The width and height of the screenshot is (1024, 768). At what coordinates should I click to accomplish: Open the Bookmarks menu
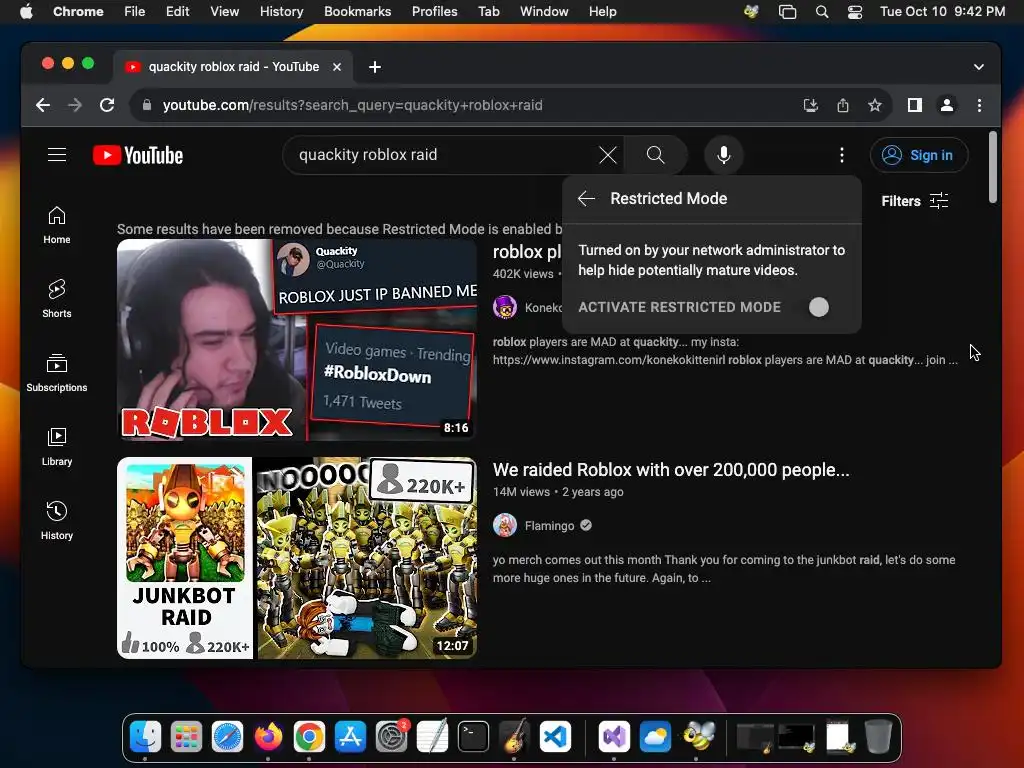[357, 12]
